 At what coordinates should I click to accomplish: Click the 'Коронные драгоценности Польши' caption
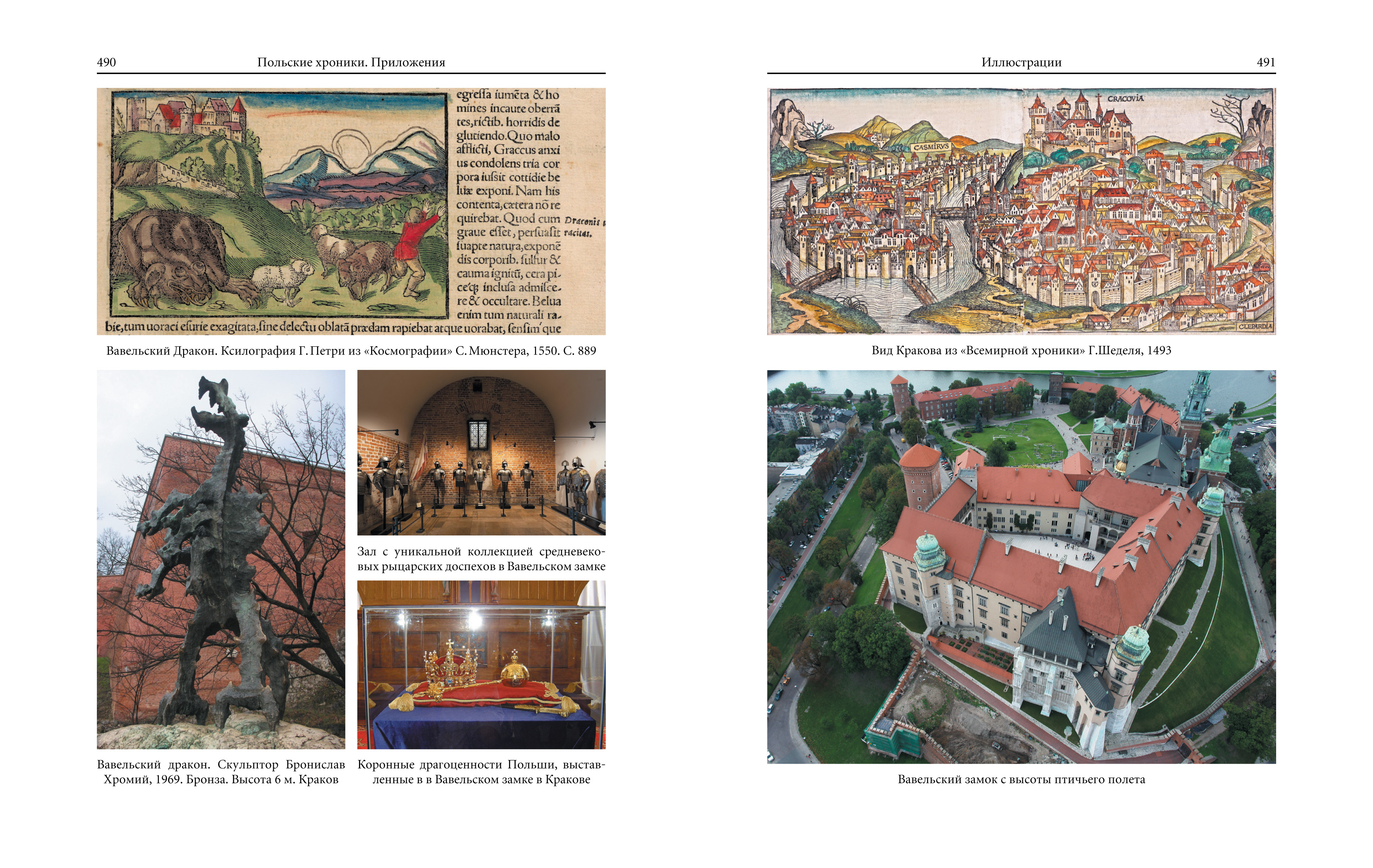(481, 772)
